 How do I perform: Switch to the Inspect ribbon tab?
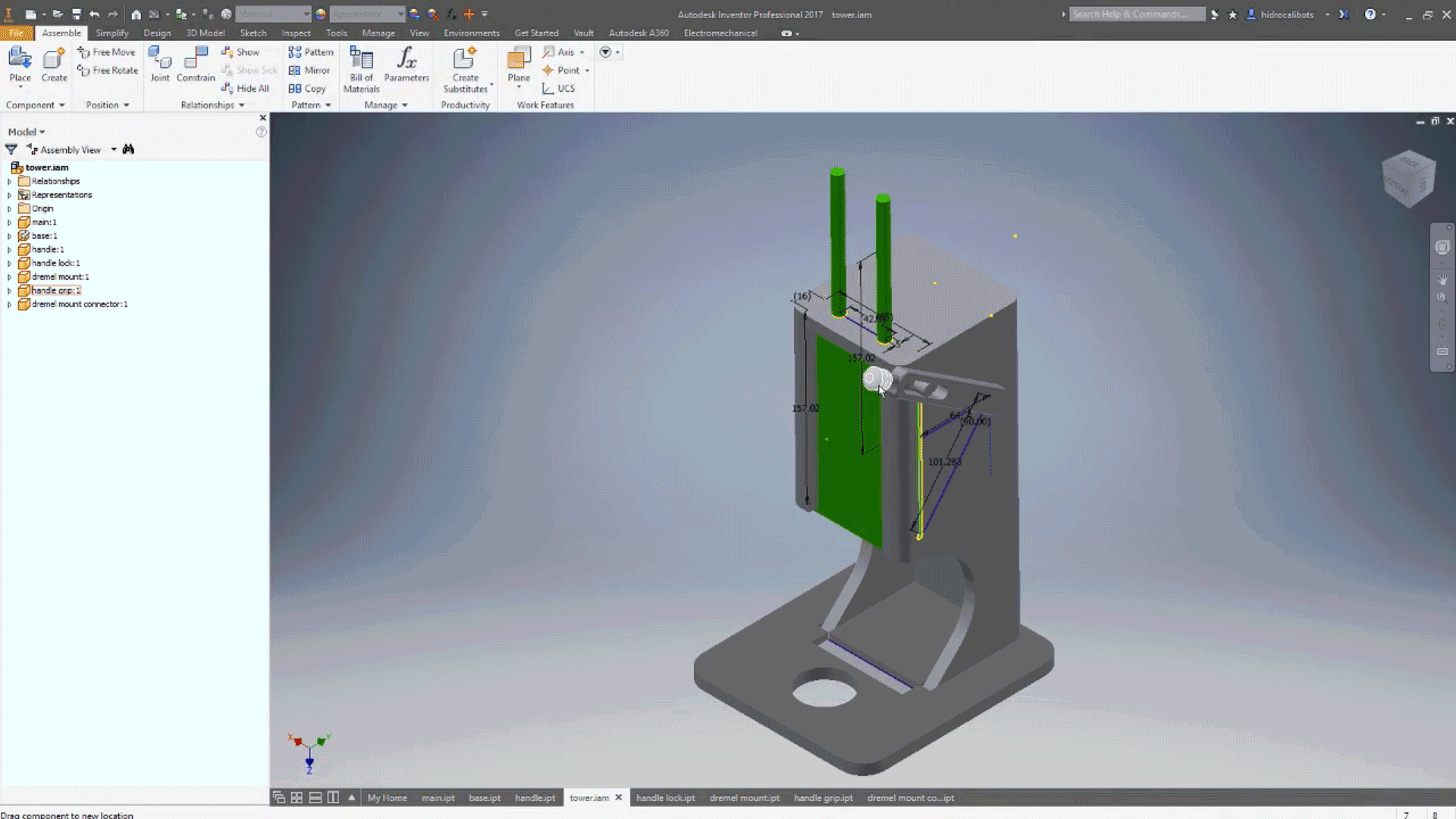[296, 33]
